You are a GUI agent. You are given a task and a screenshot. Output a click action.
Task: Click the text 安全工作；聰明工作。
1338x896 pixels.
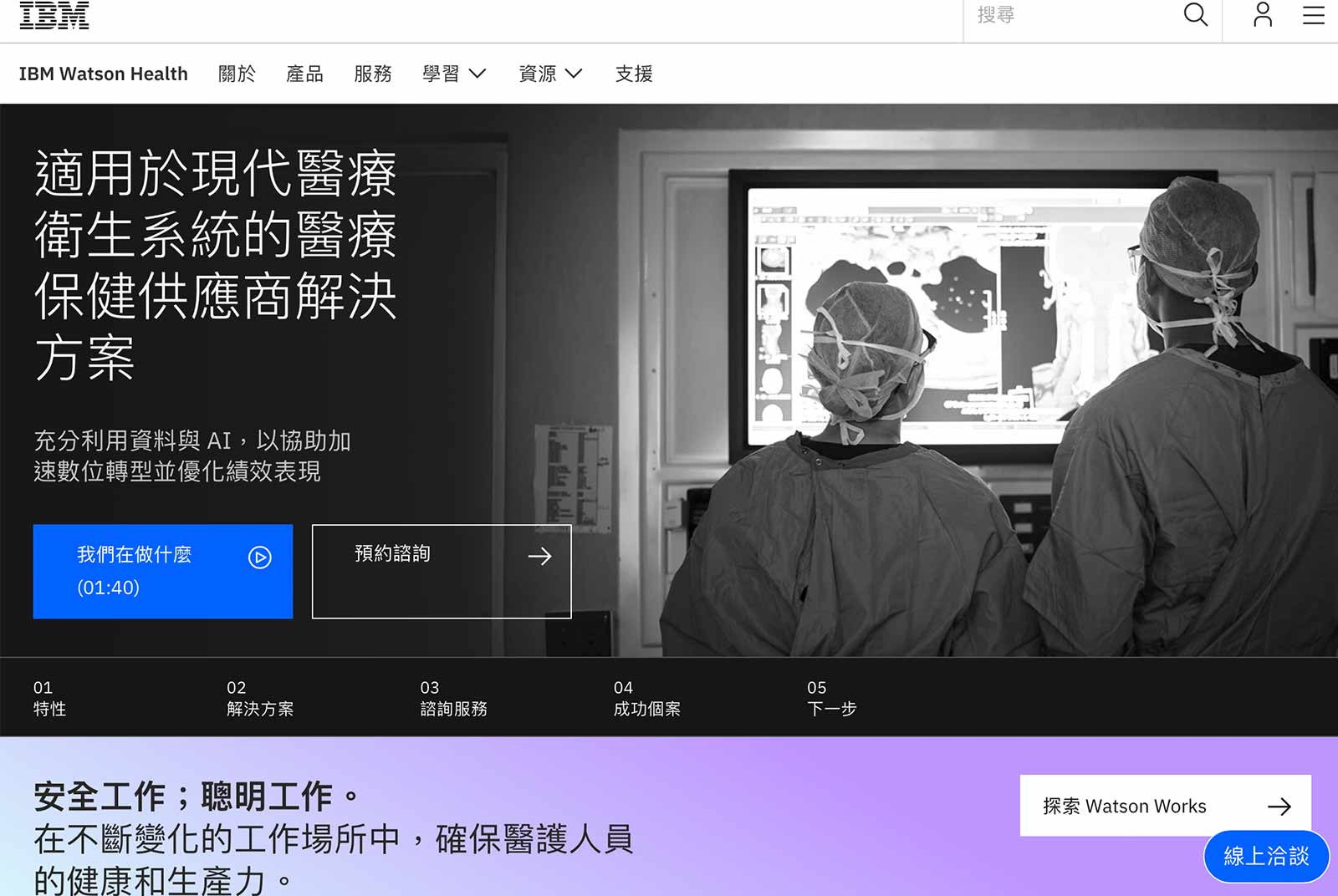click(x=197, y=797)
